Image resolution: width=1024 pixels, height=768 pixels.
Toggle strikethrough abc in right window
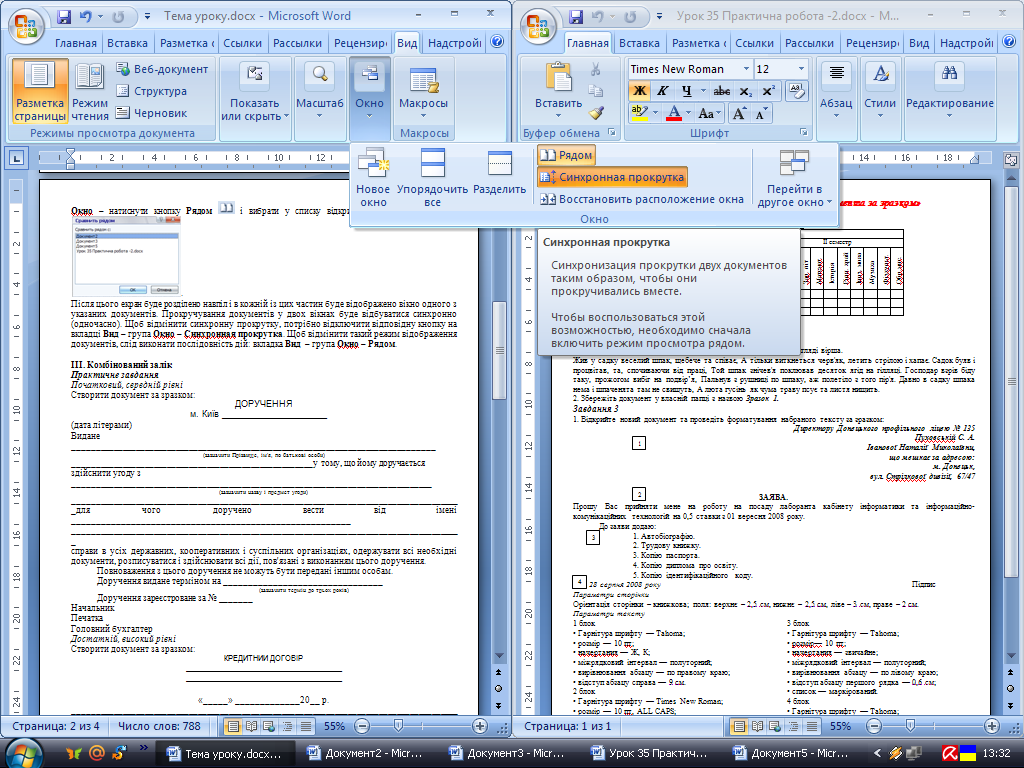coord(722,91)
